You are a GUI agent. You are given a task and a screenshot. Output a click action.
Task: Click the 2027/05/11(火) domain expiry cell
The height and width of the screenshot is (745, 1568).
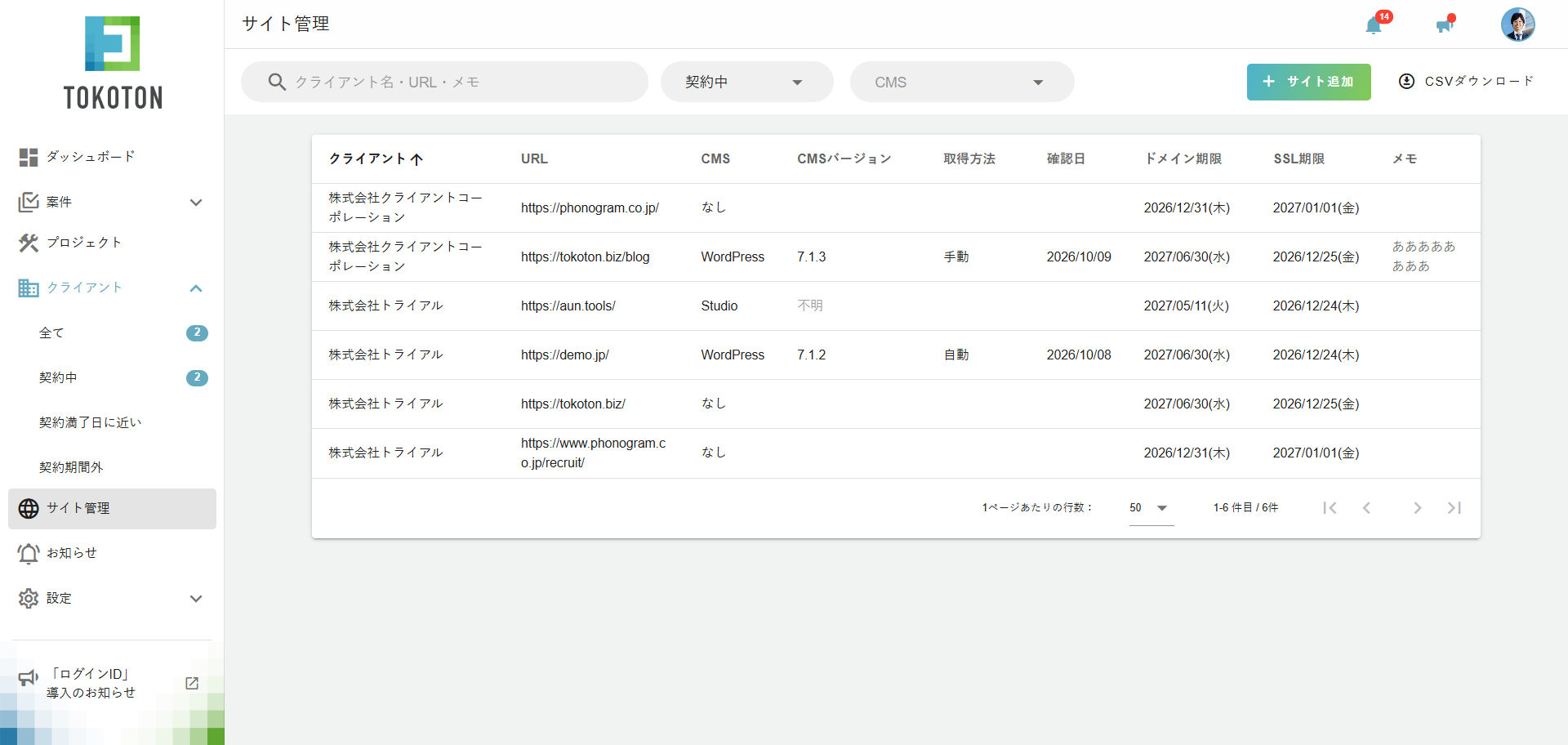pyautogui.click(x=1186, y=306)
